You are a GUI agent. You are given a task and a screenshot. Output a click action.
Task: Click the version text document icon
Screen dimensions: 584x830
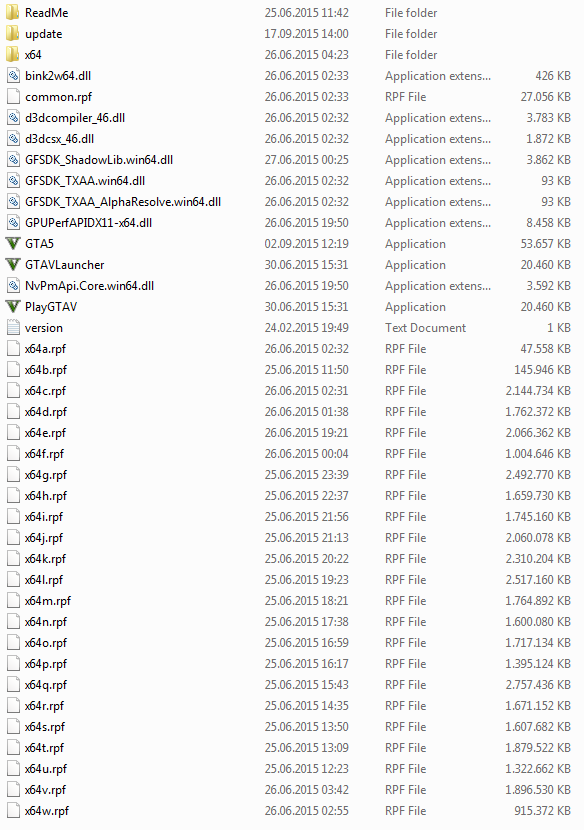point(13,328)
